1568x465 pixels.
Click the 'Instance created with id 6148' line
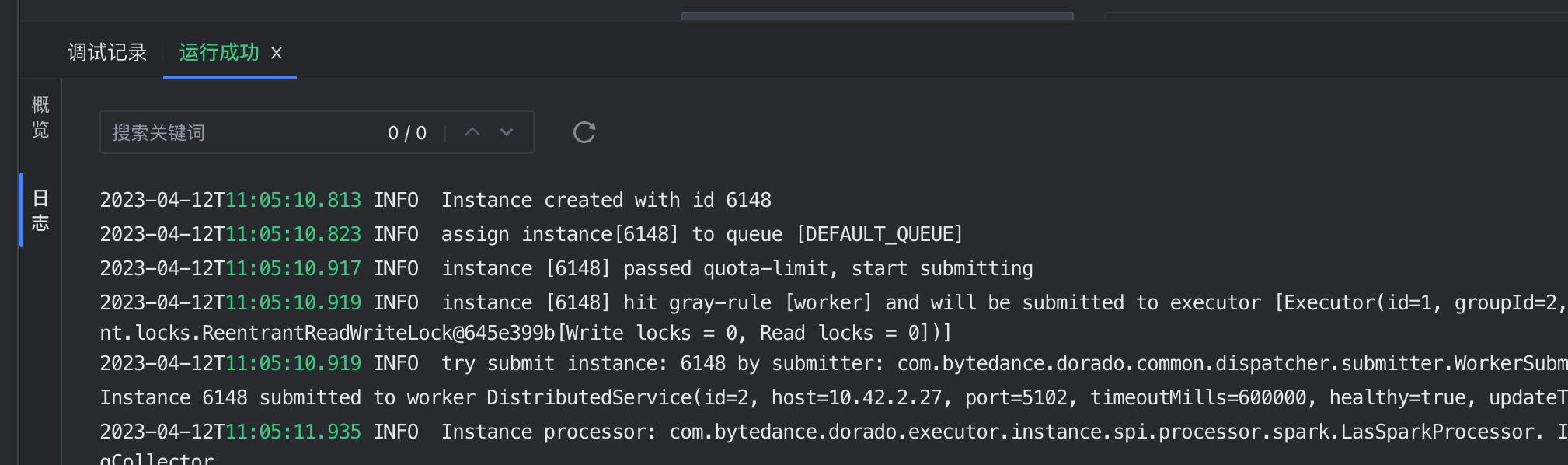click(606, 201)
